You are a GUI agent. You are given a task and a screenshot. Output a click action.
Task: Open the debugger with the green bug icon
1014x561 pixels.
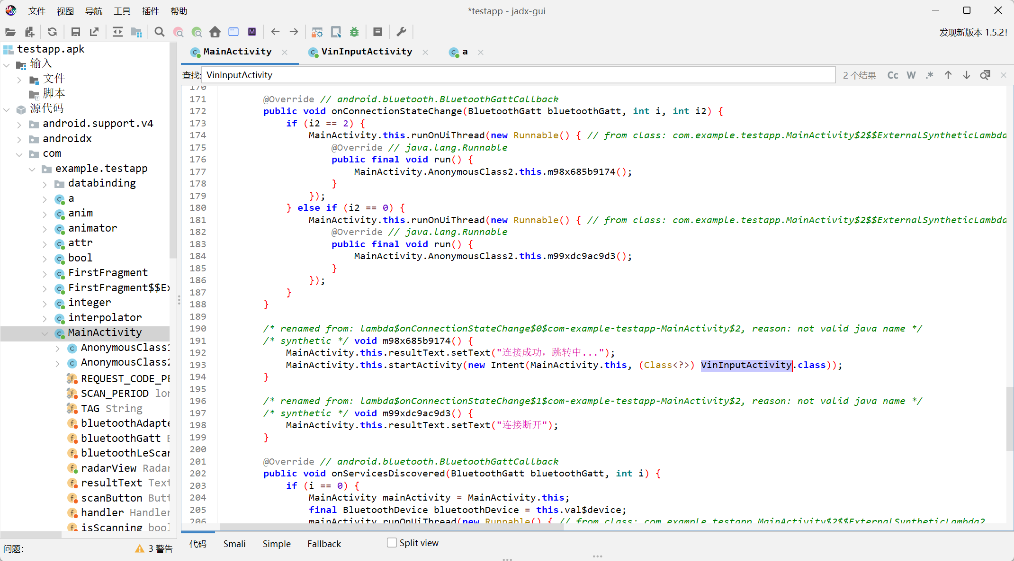[354, 32]
